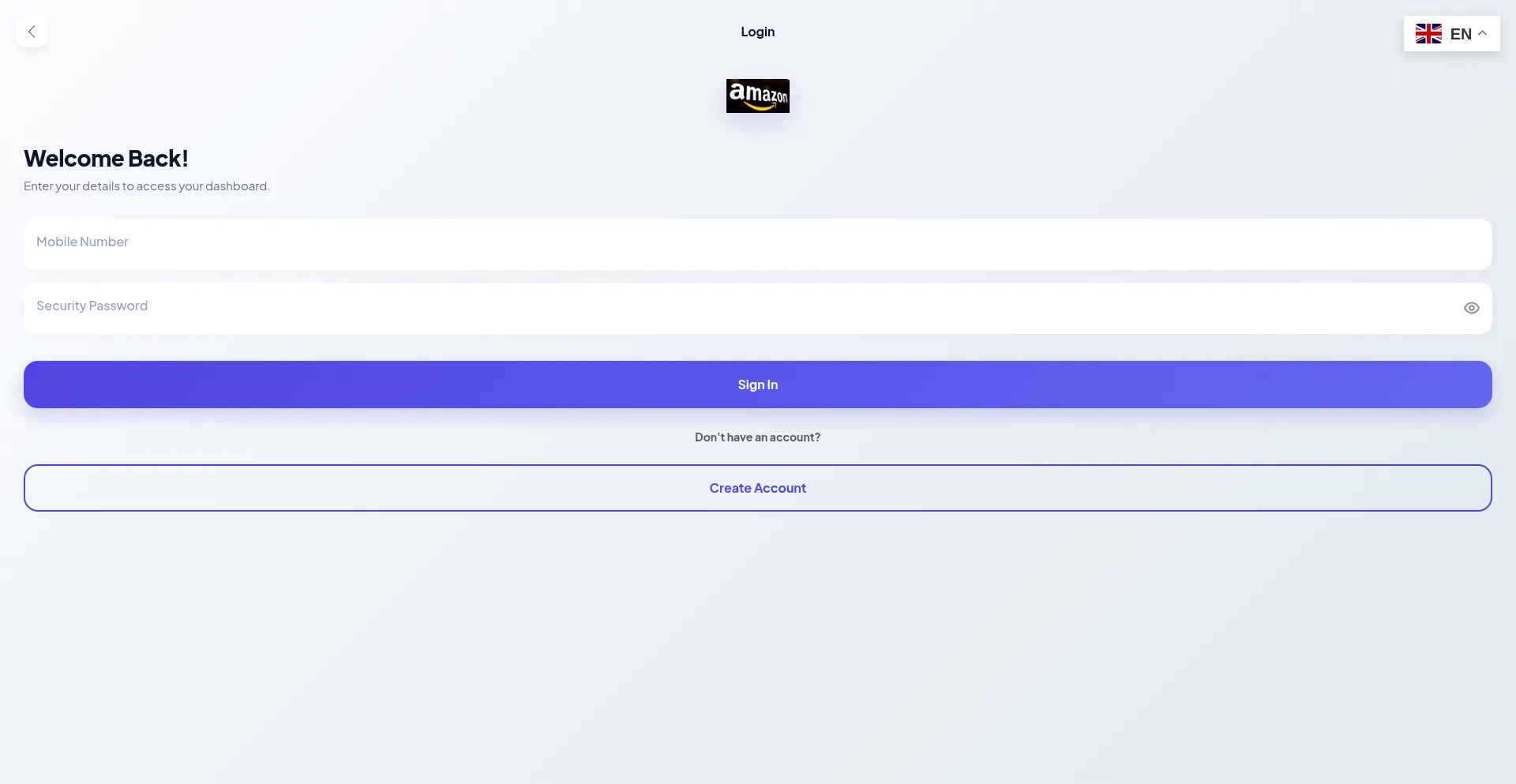Click the UK flag icon
Image resolution: width=1516 pixels, height=784 pixels.
tap(1428, 34)
